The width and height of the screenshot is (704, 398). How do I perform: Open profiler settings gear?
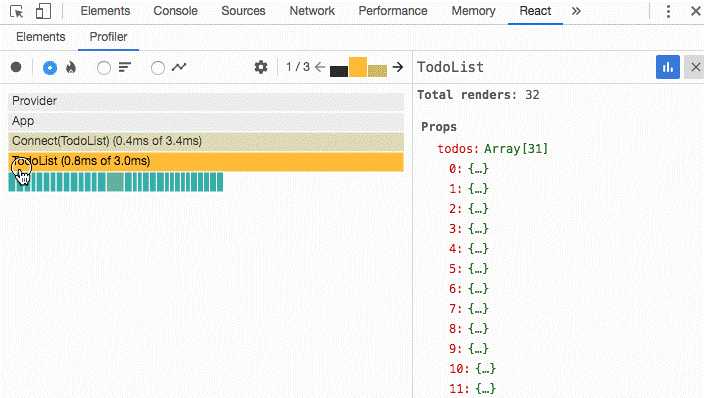261,67
